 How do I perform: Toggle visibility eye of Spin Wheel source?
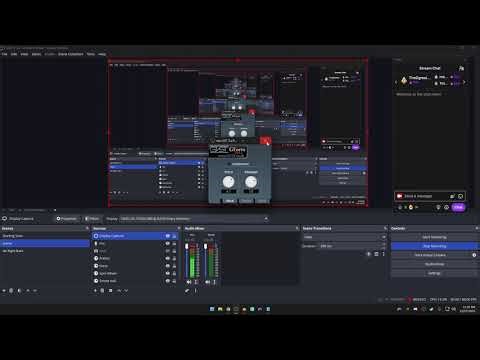[168, 273]
